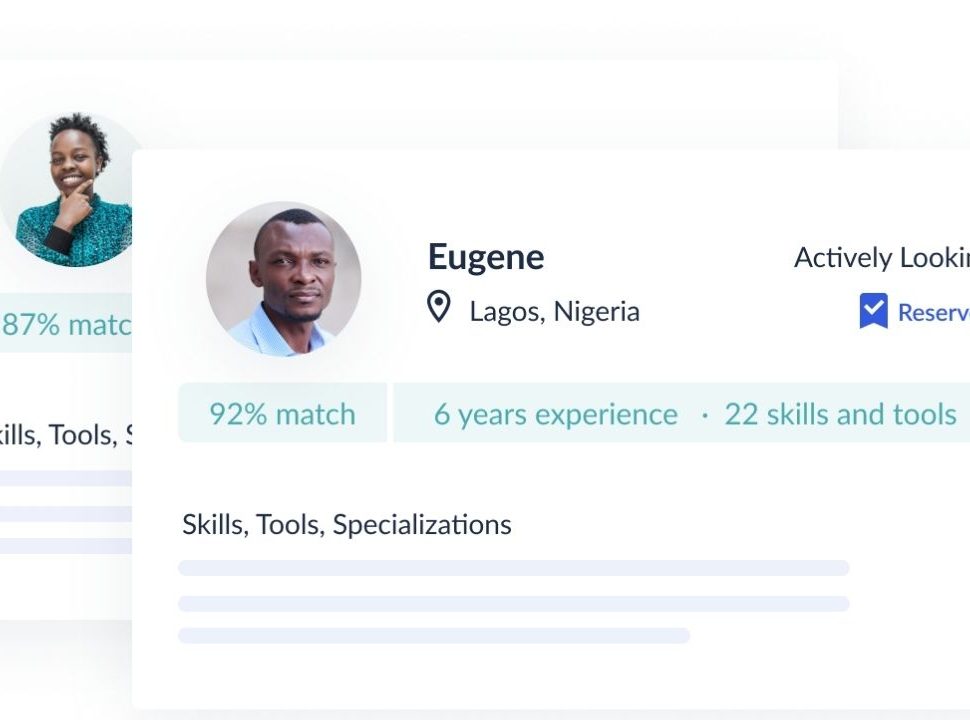
Task: Open Eugene's profile photo
Action: tap(283, 279)
